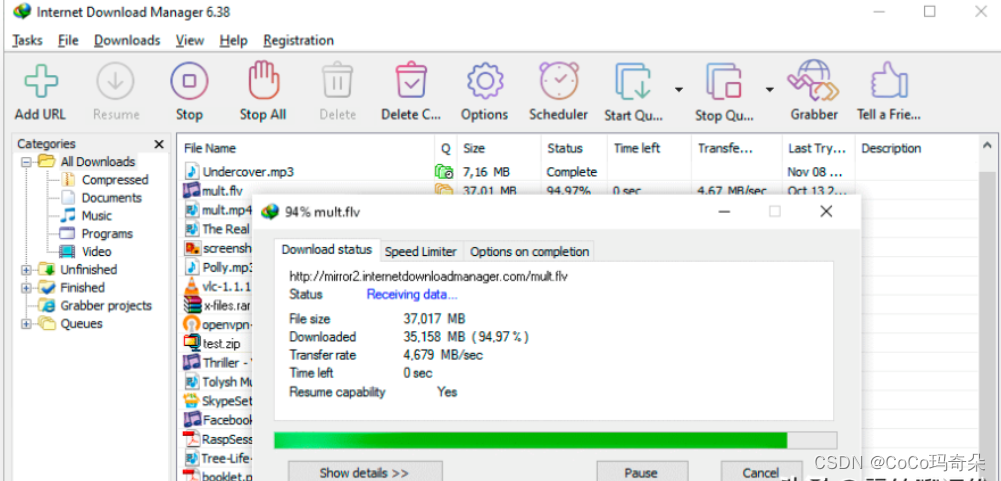Select Video category
Viewport: 1001px width, 481px height.
(96, 252)
